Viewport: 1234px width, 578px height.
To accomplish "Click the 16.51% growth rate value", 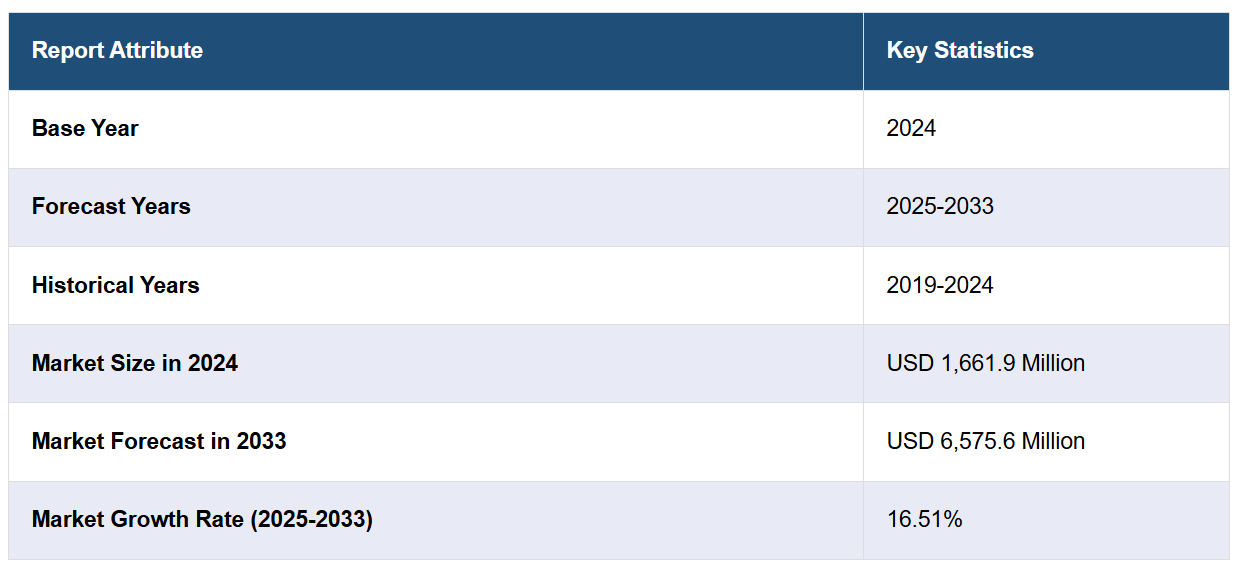I will (924, 519).
